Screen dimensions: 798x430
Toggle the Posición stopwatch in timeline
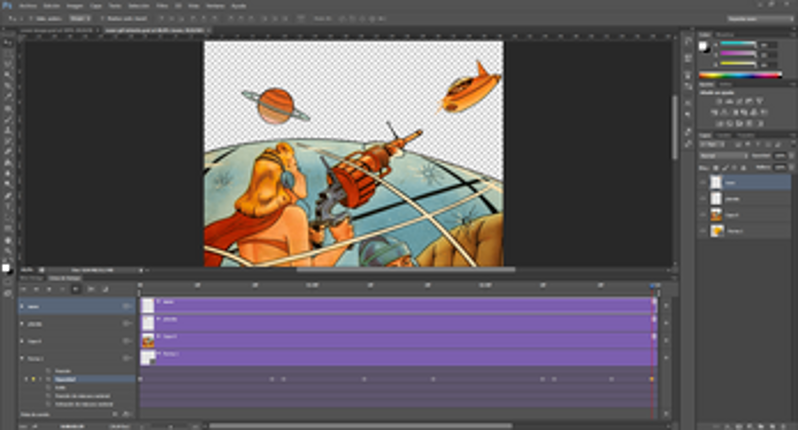click(x=48, y=371)
